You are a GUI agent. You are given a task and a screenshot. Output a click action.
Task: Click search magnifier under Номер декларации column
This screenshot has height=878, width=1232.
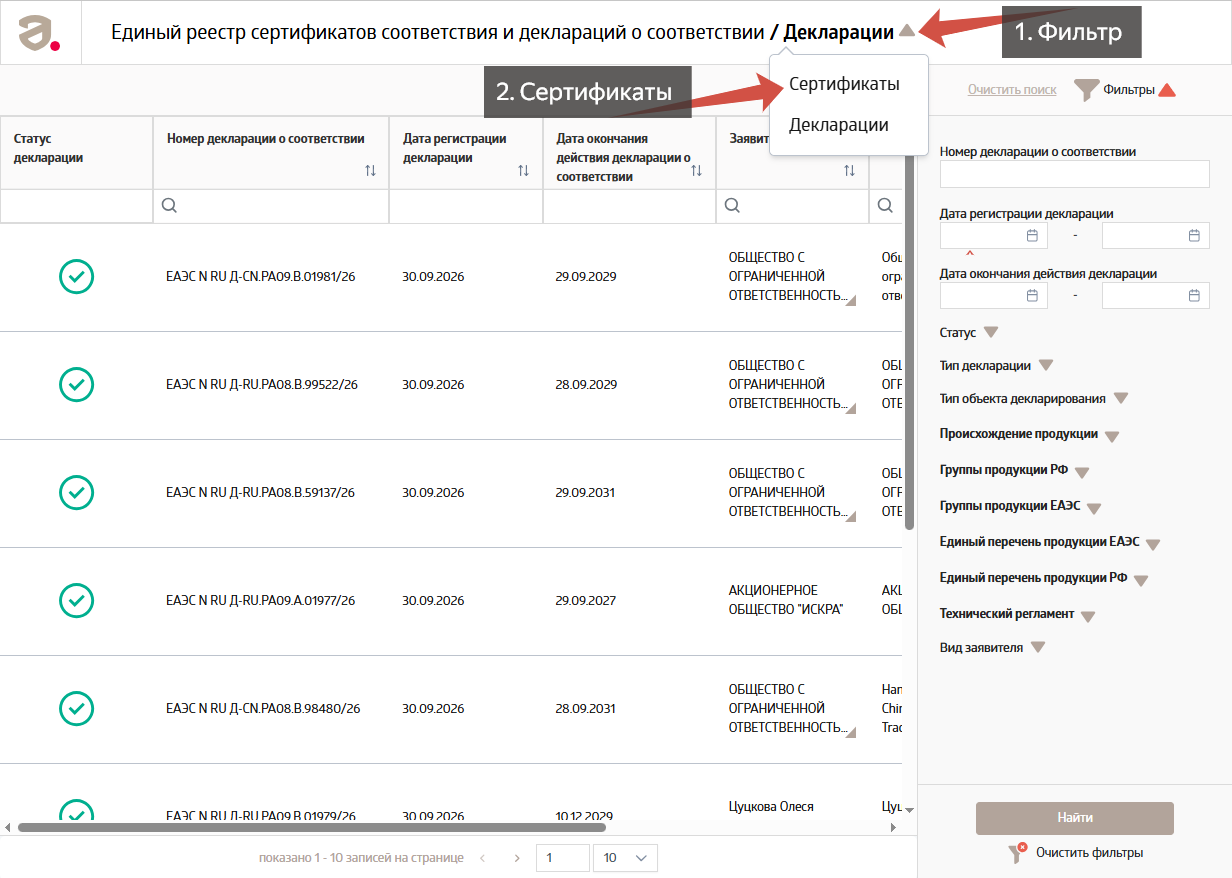coord(169,205)
